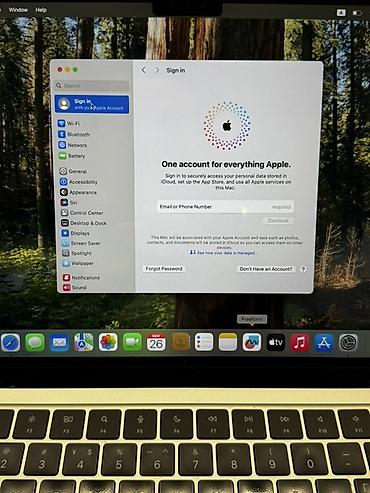The height and width of the screenshot is (493, 370).
Task: Open Calendar from the Dock
Action: coord(156,342)
